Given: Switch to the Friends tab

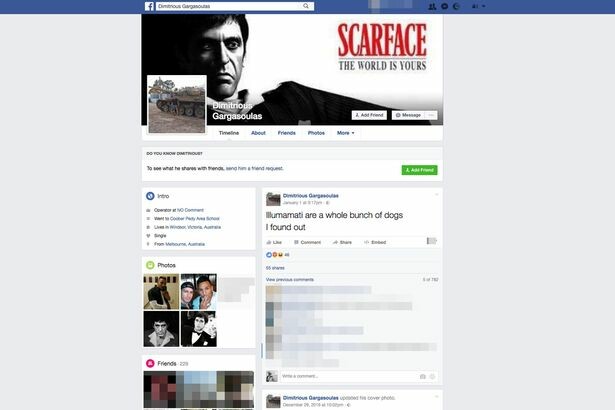Looking at the screenshot, I should (287, 133).
